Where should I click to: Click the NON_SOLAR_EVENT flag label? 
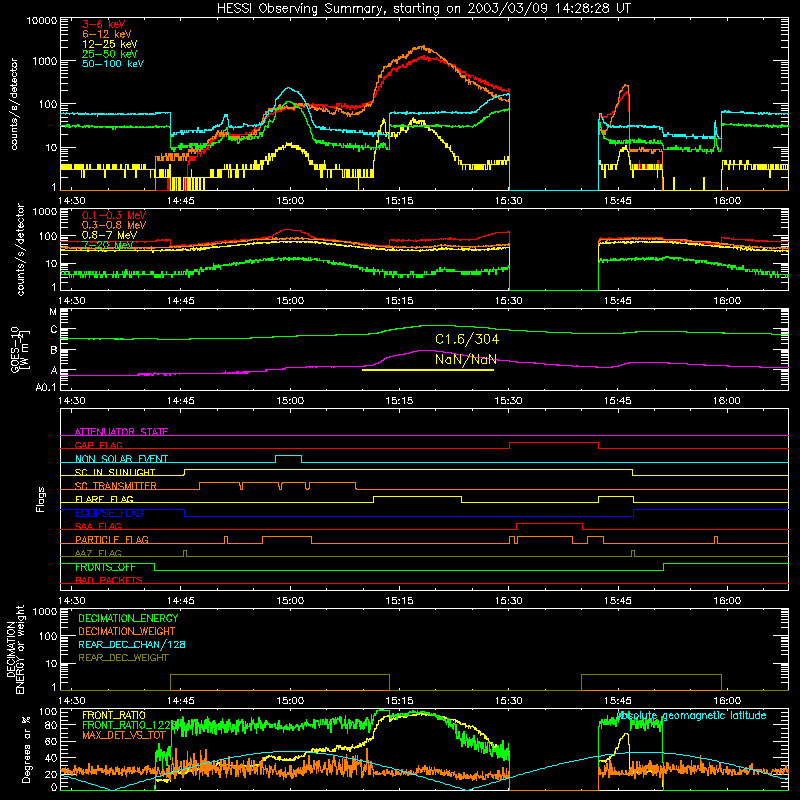pos(121,459)
